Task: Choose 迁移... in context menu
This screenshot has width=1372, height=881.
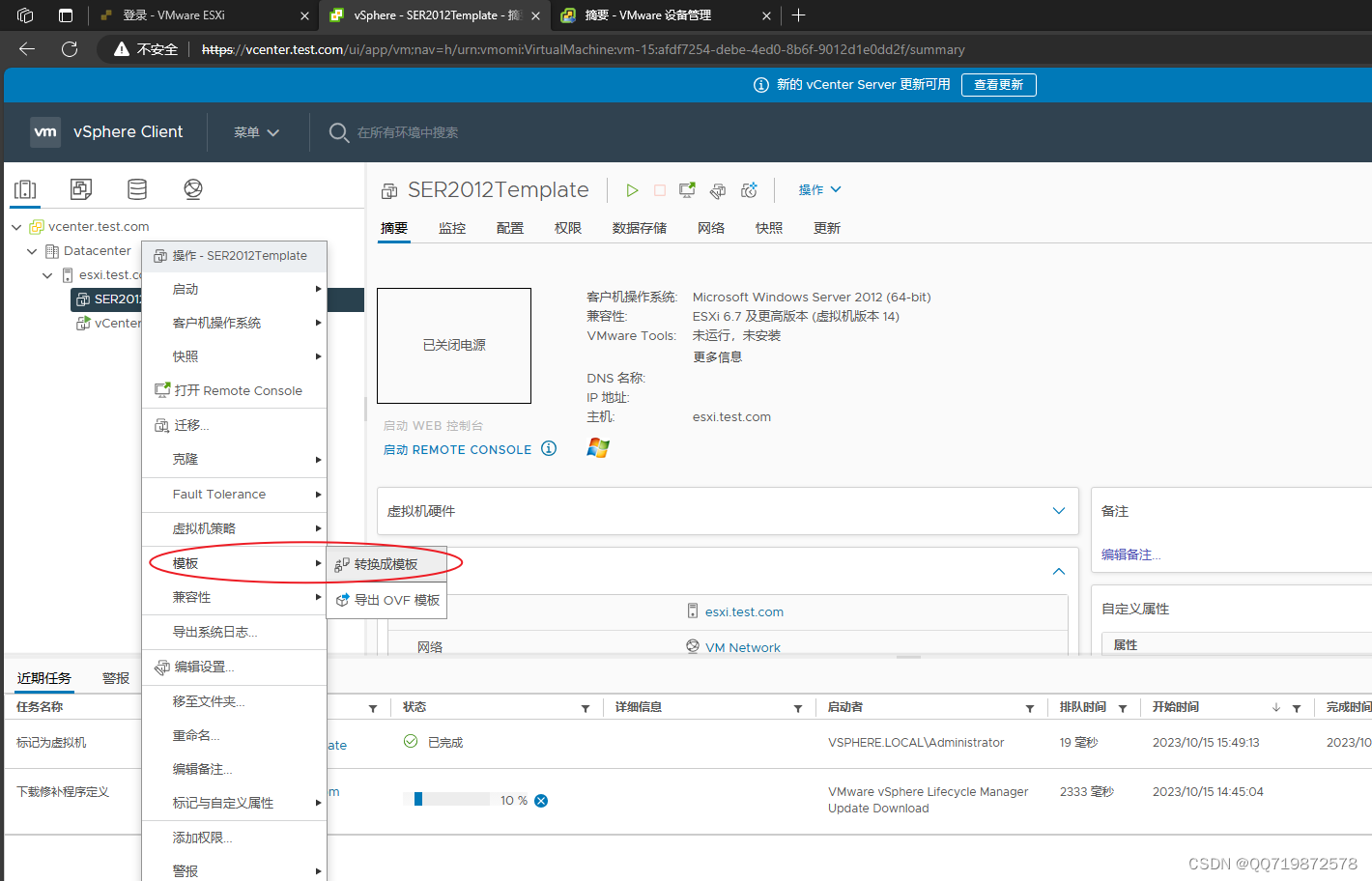Action: click(x=235, y=425)
